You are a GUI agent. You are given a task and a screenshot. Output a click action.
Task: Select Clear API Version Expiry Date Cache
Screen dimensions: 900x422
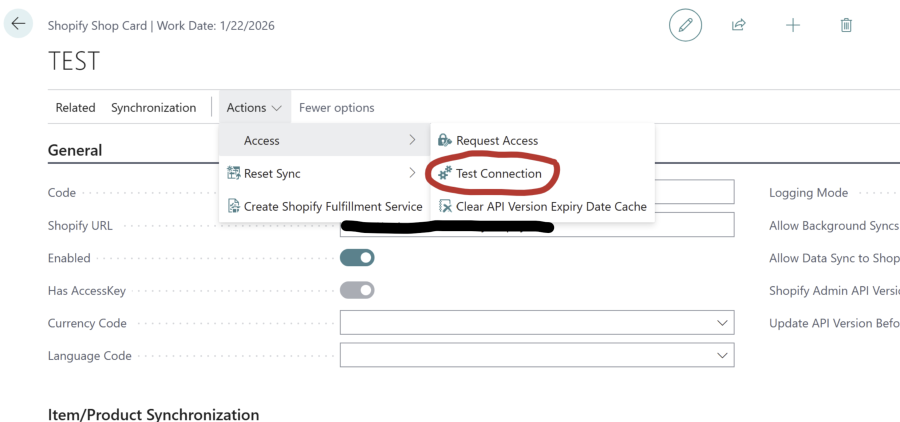click(x=550, y=207)
